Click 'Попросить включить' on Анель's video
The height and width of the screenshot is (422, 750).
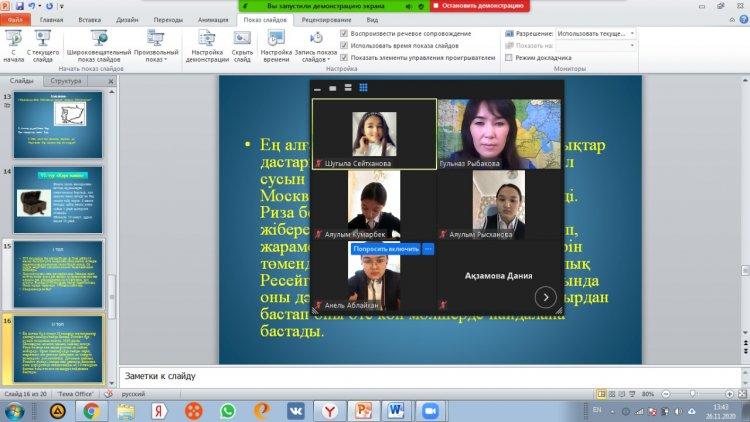point(386,248)
